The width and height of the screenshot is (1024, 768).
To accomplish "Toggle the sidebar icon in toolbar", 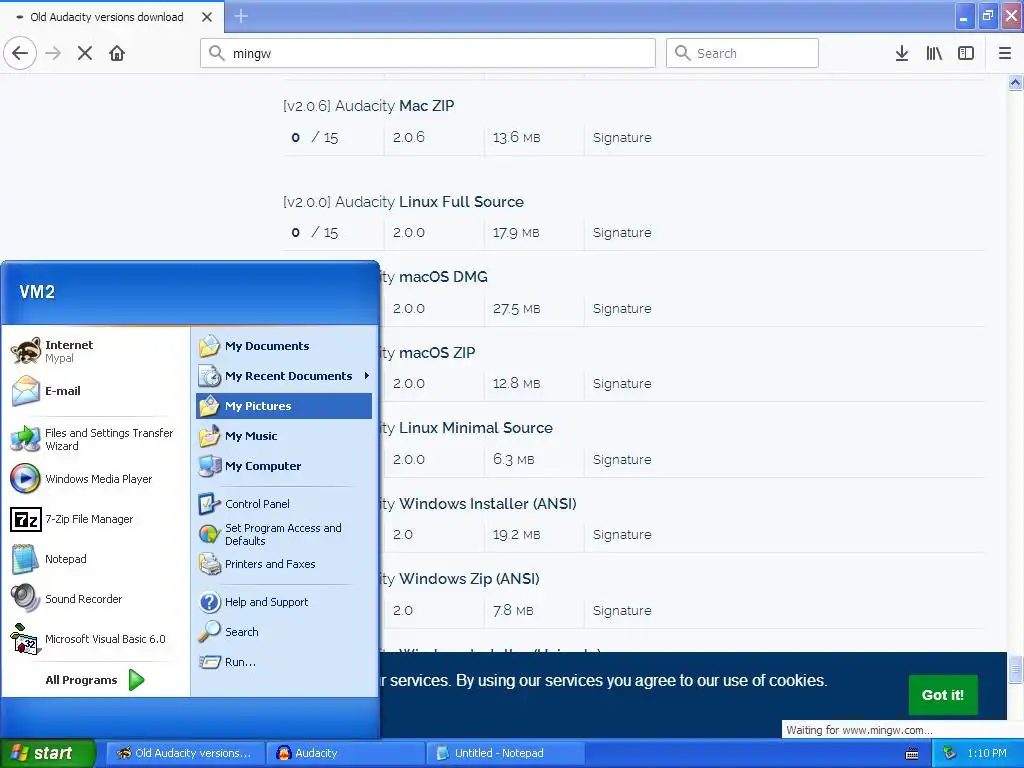I will (966, 54).
